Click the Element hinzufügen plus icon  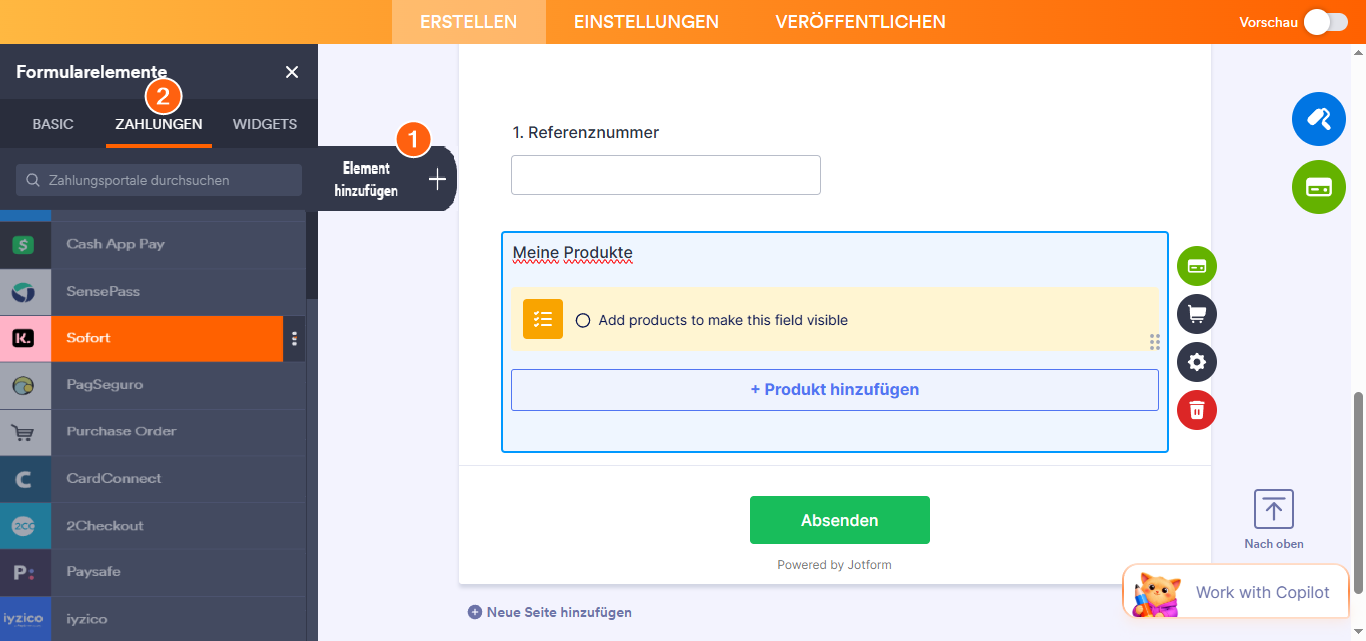437,178
